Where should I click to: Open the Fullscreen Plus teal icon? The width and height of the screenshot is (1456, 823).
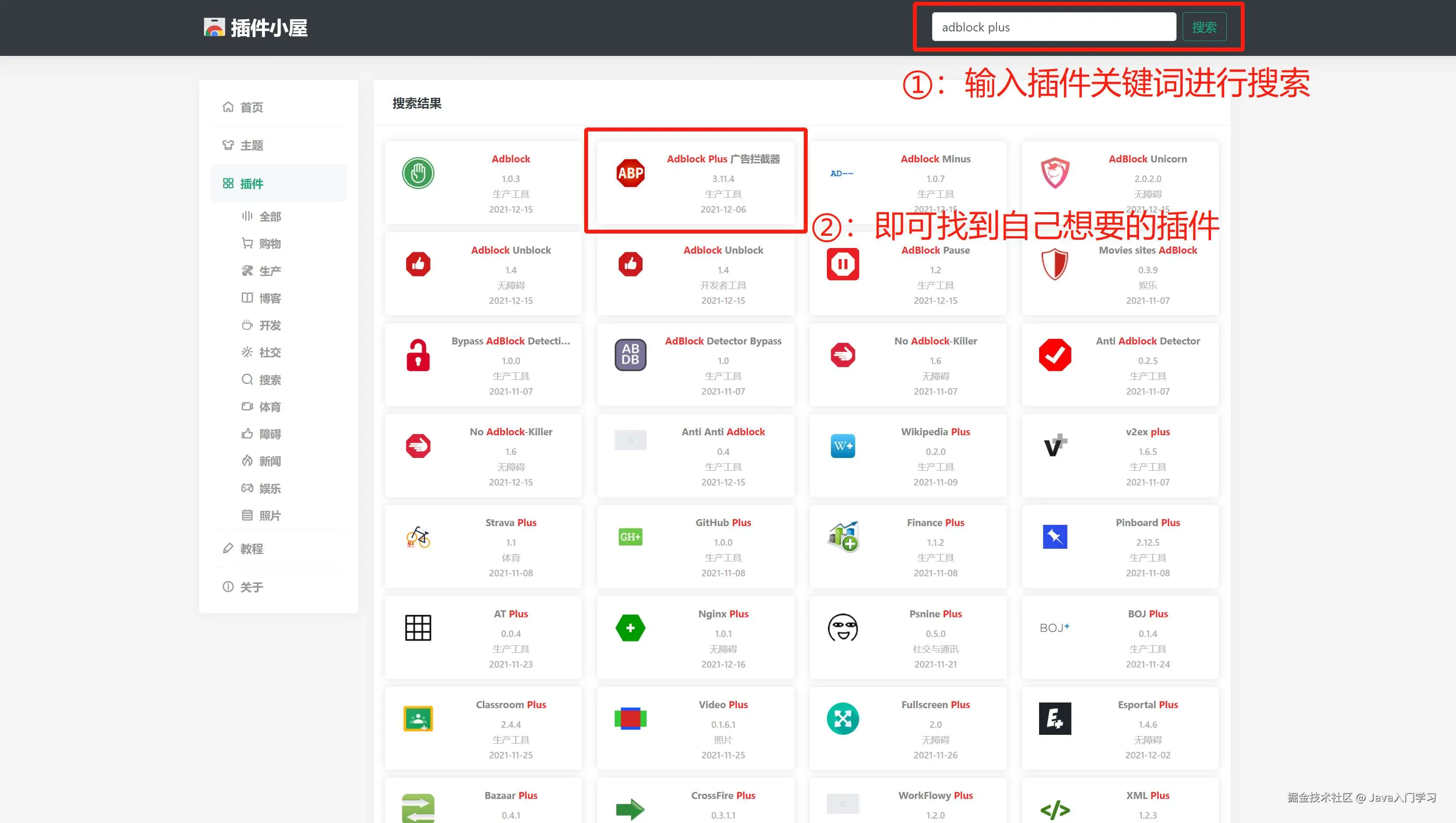[843, 718]
